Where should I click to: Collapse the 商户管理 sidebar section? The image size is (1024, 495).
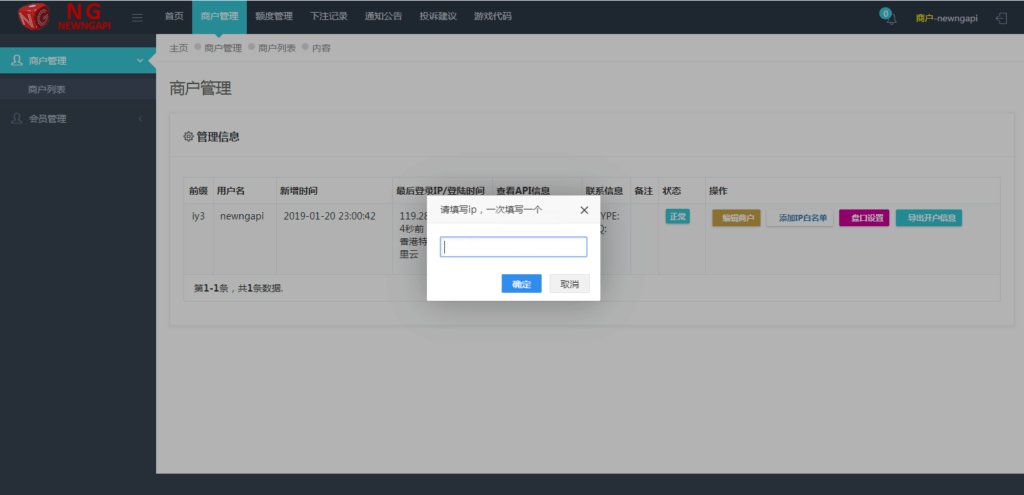(78, 61)
